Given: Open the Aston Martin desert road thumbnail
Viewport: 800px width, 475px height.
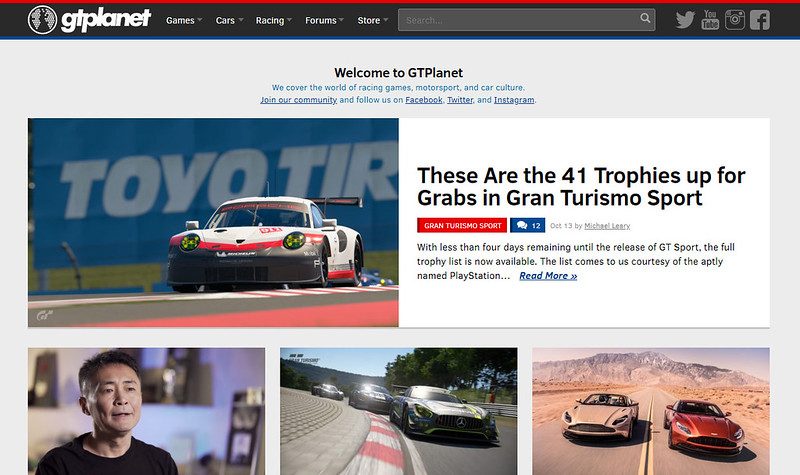Looking at the screenshot, I should coord(651,411).
